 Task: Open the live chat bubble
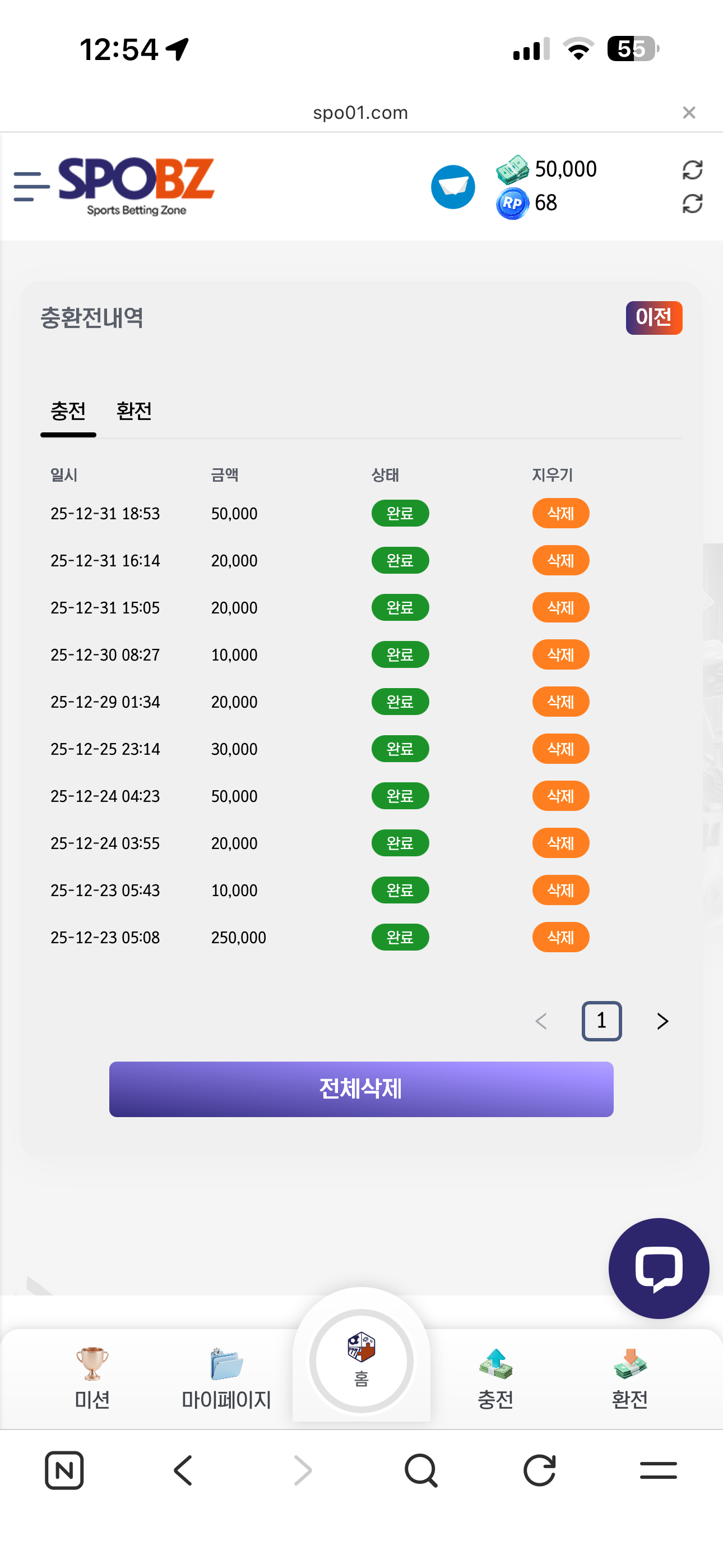(x=659, y=1268)
